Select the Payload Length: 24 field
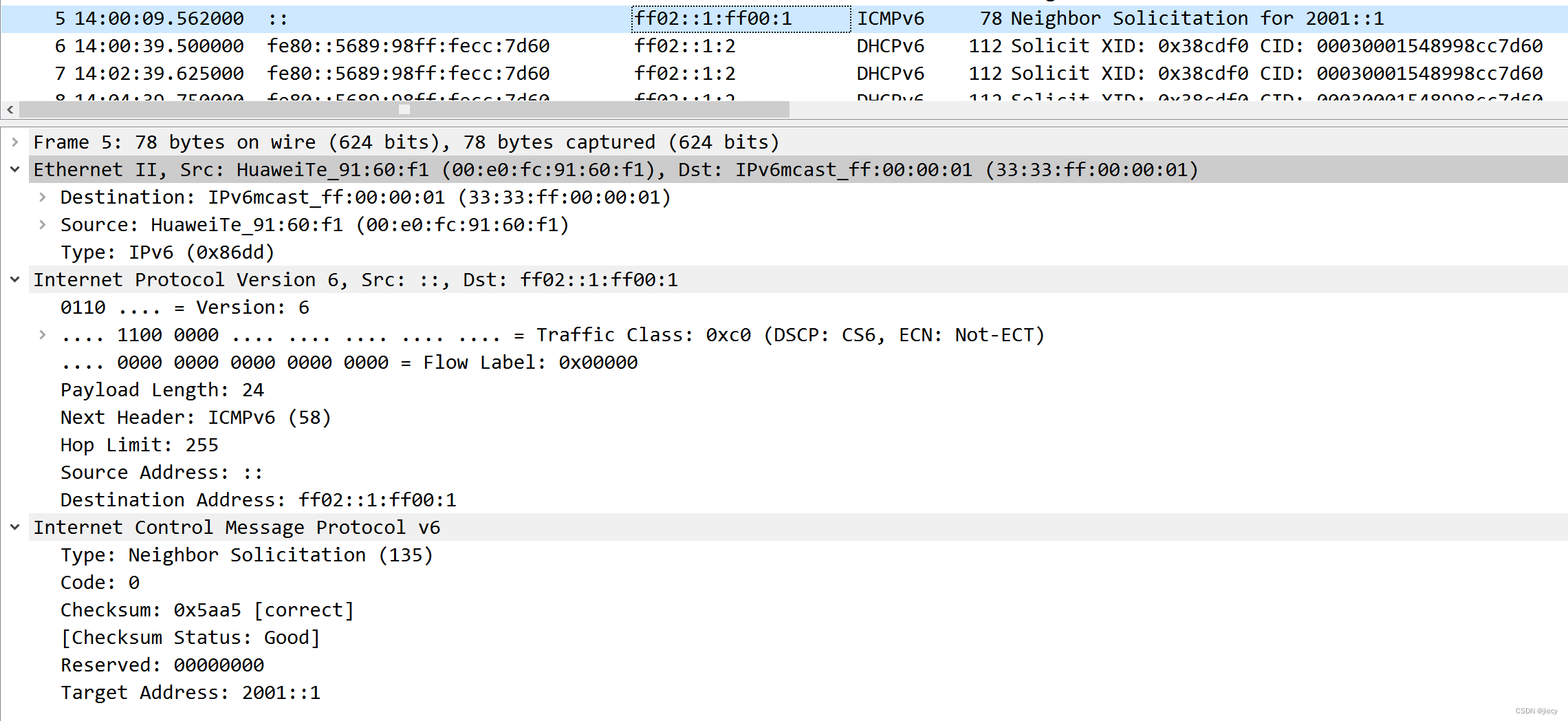 click(162, 389)
